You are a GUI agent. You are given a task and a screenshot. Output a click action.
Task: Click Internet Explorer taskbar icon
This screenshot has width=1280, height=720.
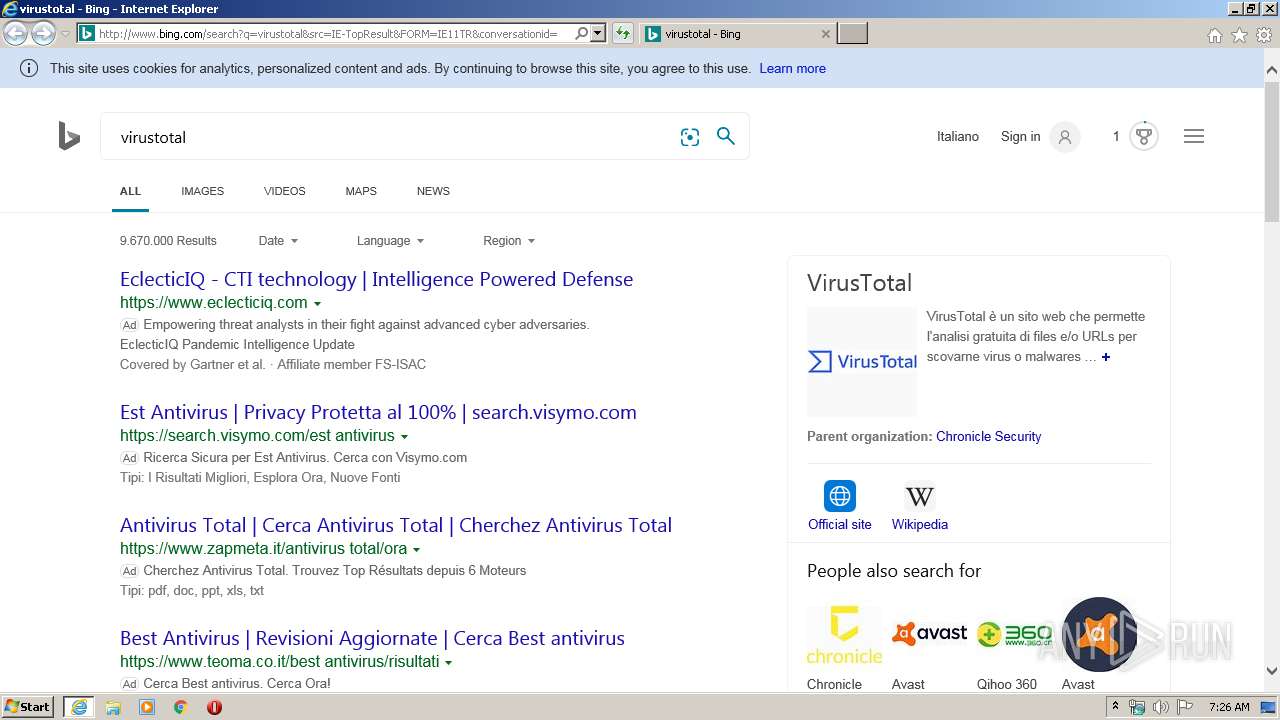tap(79, 707)
